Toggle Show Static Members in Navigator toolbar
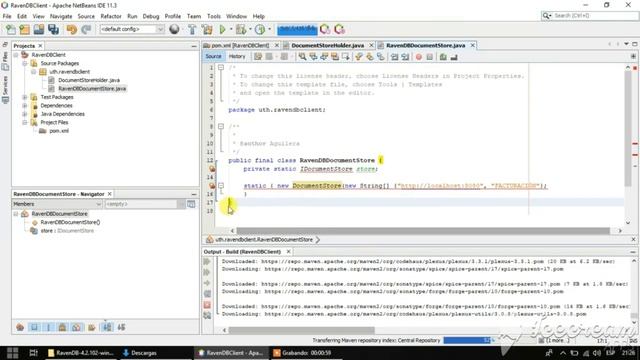 click(x=49, y=327)
